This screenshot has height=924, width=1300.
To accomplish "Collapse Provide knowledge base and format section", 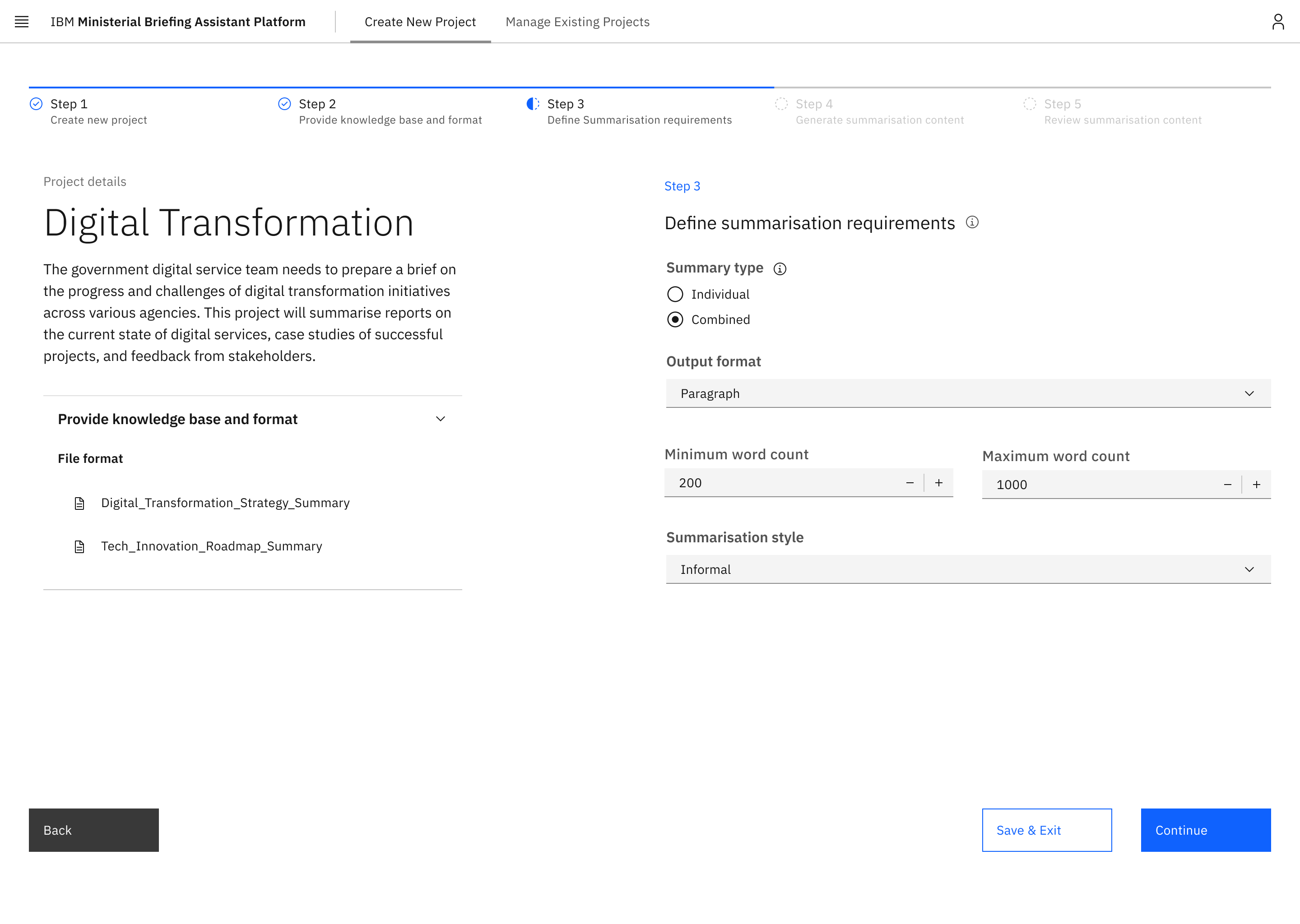I will tap(441, 419).
